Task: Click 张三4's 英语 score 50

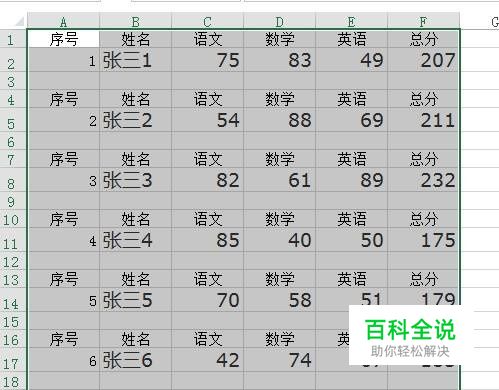Action: coord(351,240)
